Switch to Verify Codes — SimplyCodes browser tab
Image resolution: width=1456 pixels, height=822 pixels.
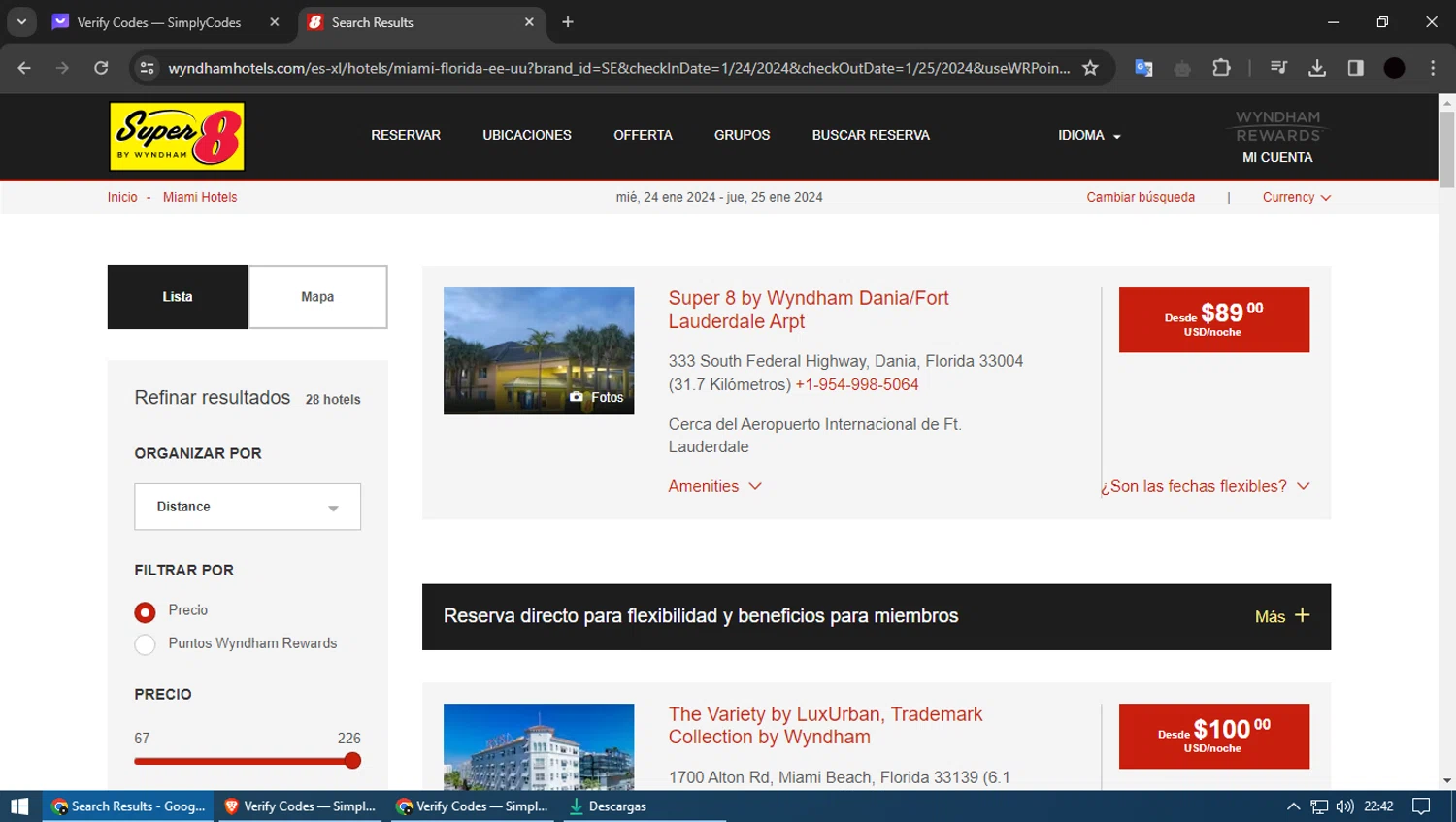[165, 22]
